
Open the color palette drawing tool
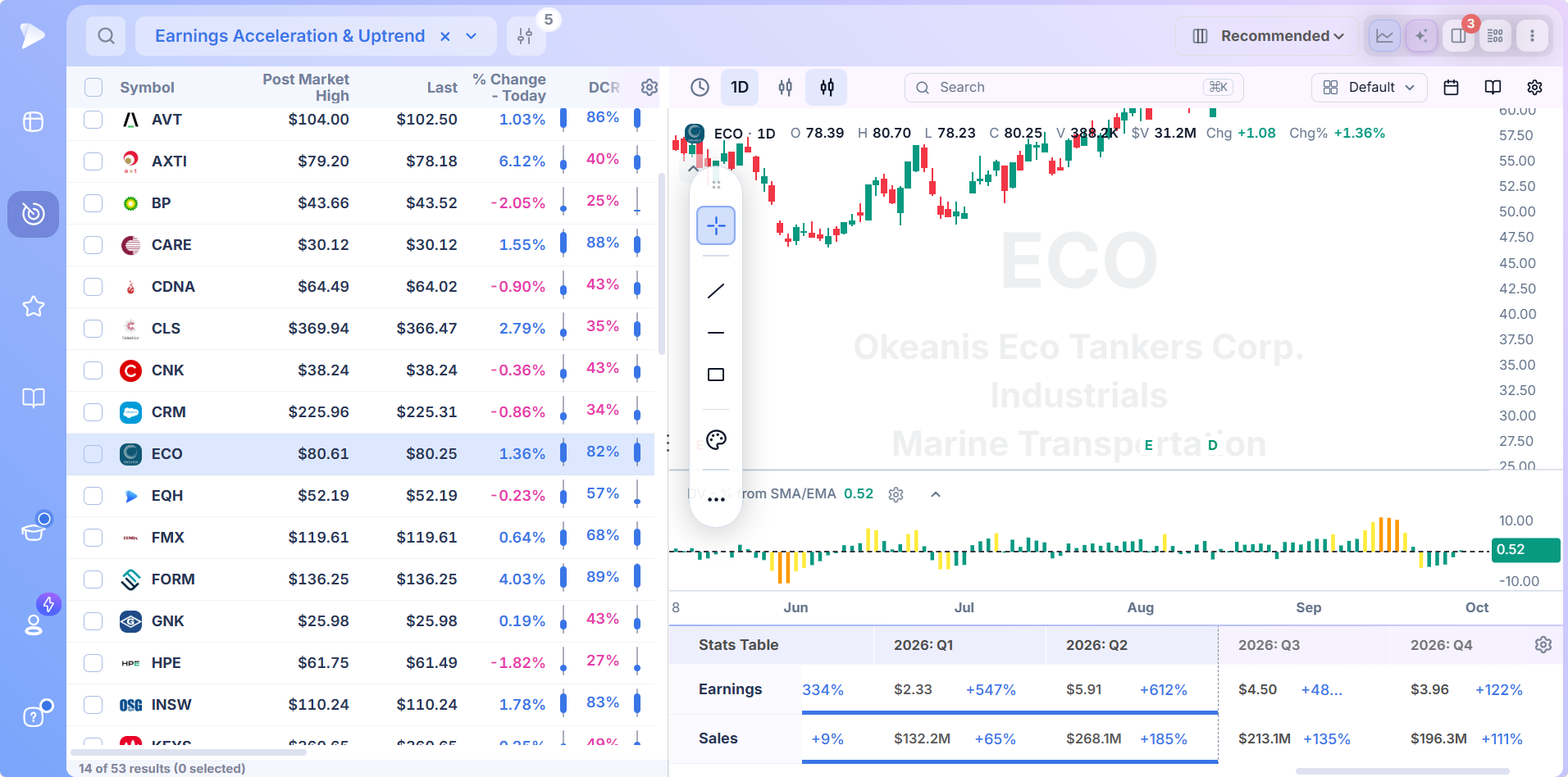[x=716, y=440]
